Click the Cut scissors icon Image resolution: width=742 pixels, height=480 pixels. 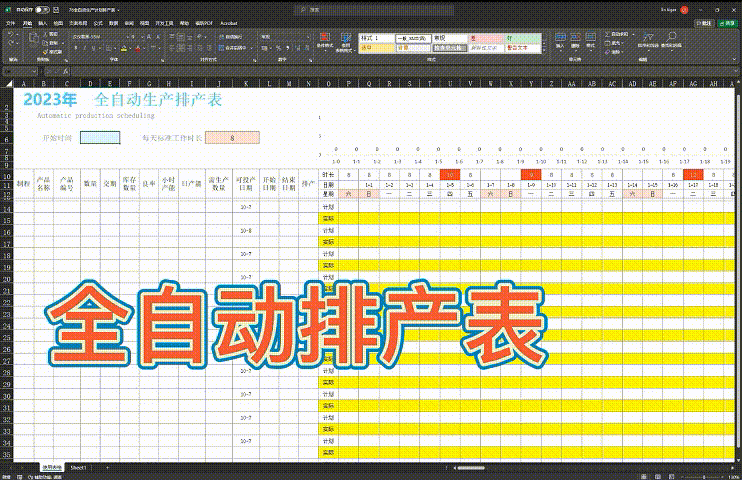click(46, 34)
